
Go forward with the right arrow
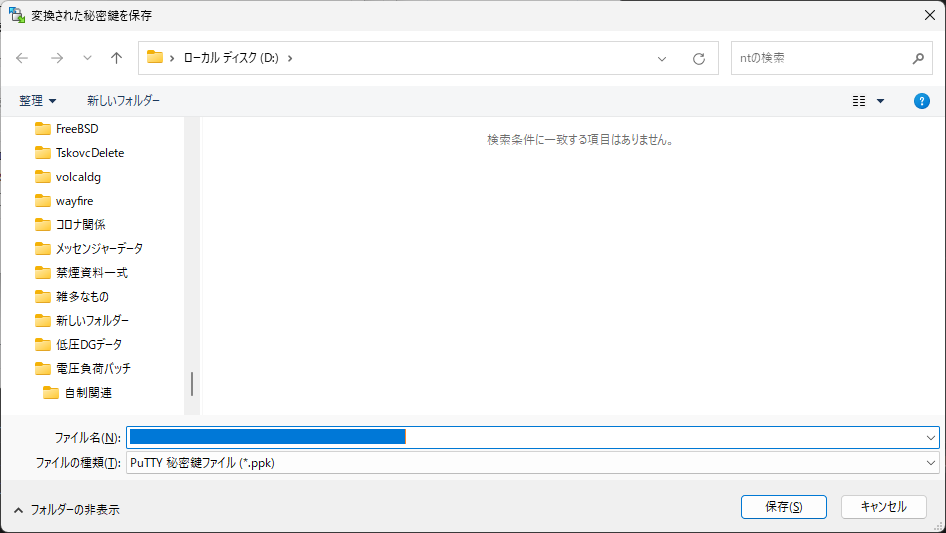click(x=57, y=58)
